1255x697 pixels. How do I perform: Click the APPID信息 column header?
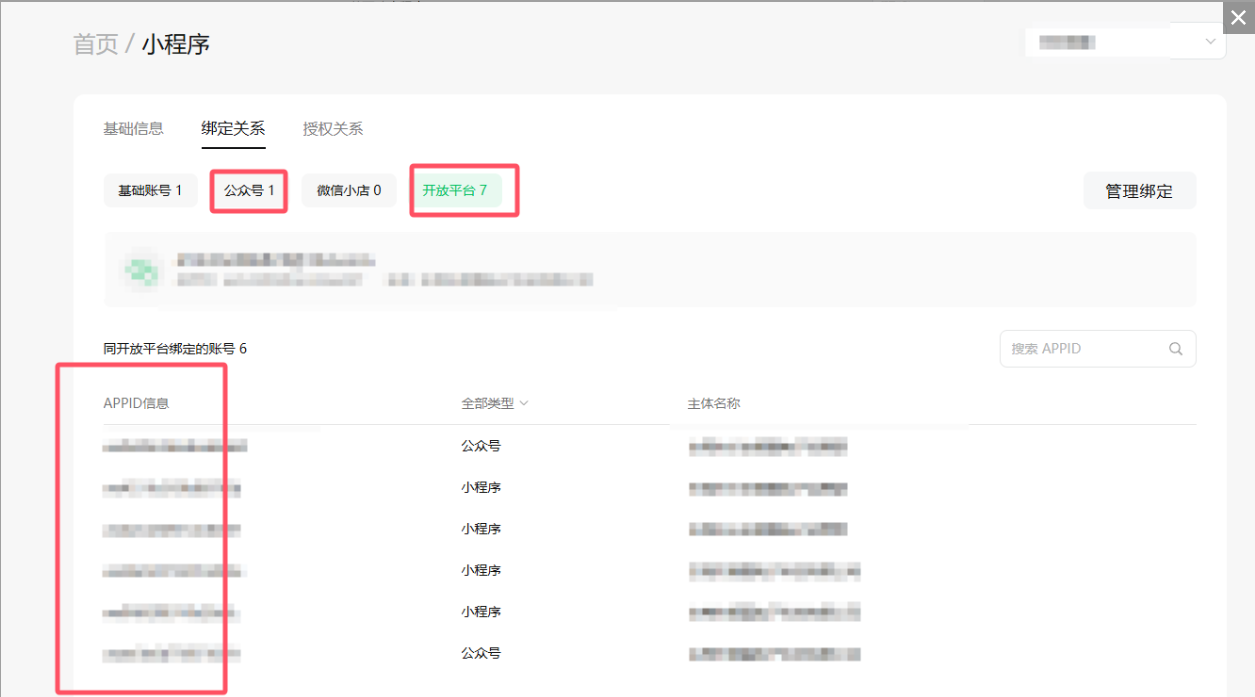coord(136,404)
